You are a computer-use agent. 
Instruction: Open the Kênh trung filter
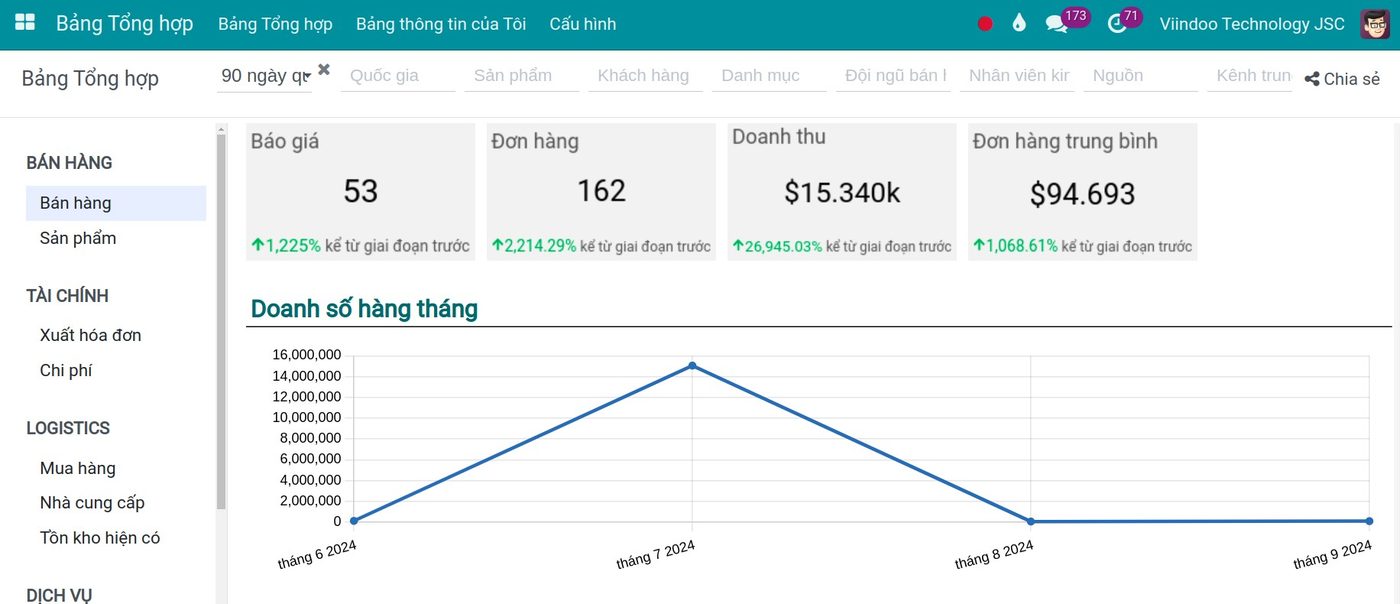(x=1252, y=76)
